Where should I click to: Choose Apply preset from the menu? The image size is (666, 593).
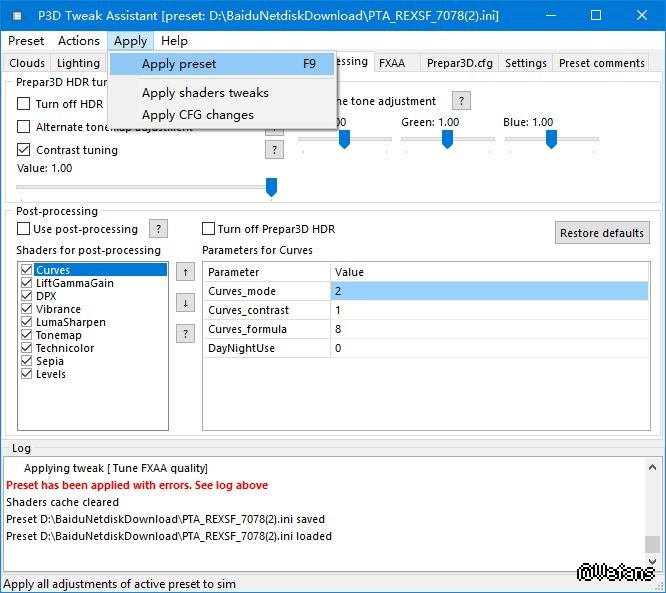[x=179, y=64]
